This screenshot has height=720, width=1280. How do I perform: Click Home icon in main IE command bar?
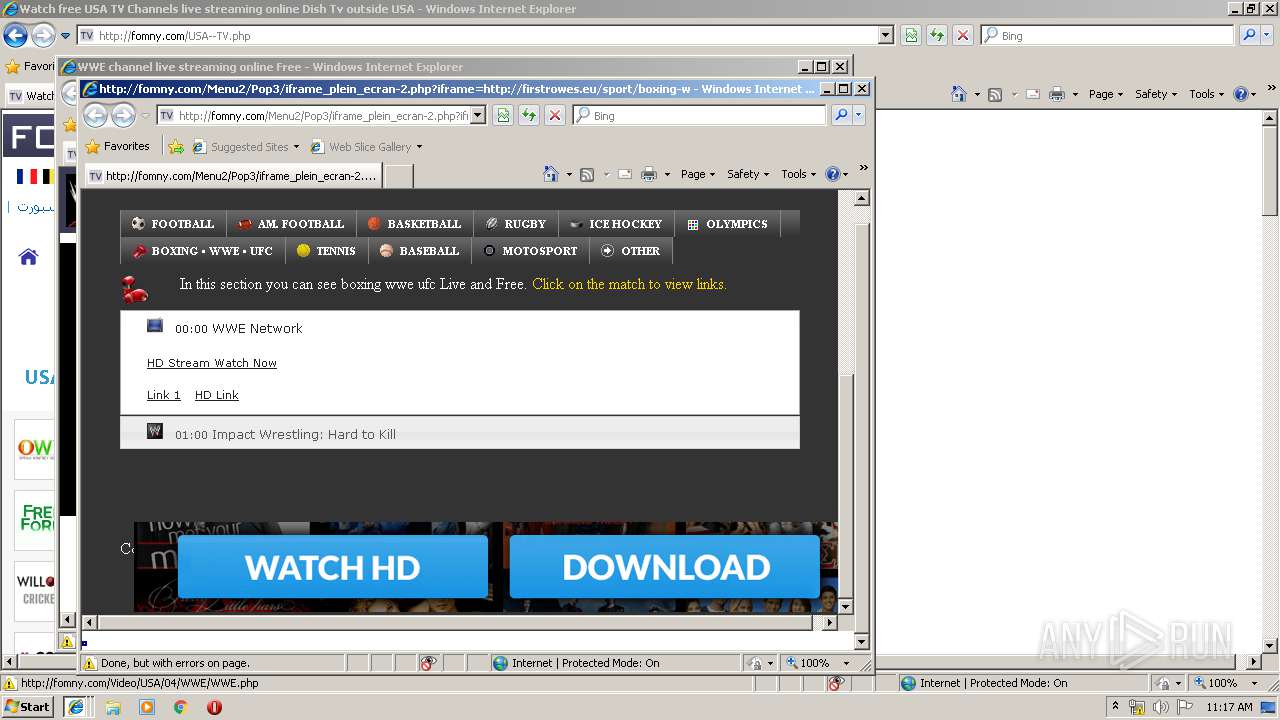pos(959,94)
